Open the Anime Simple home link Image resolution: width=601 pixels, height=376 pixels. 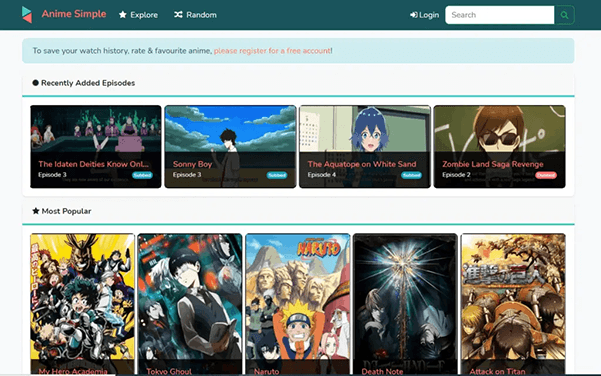click(x=74, y=14)
